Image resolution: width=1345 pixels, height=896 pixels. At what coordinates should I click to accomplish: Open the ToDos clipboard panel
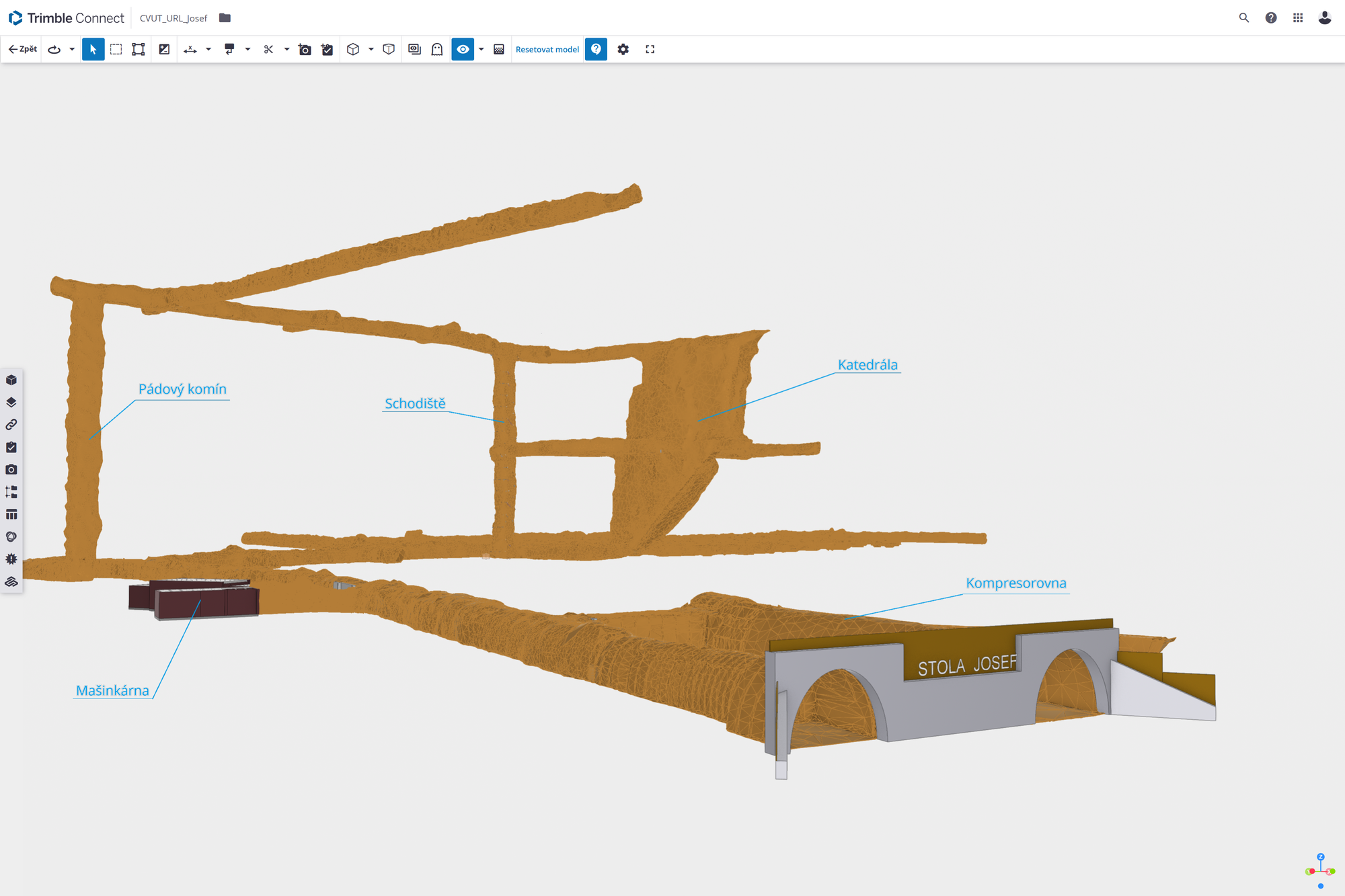11,447
